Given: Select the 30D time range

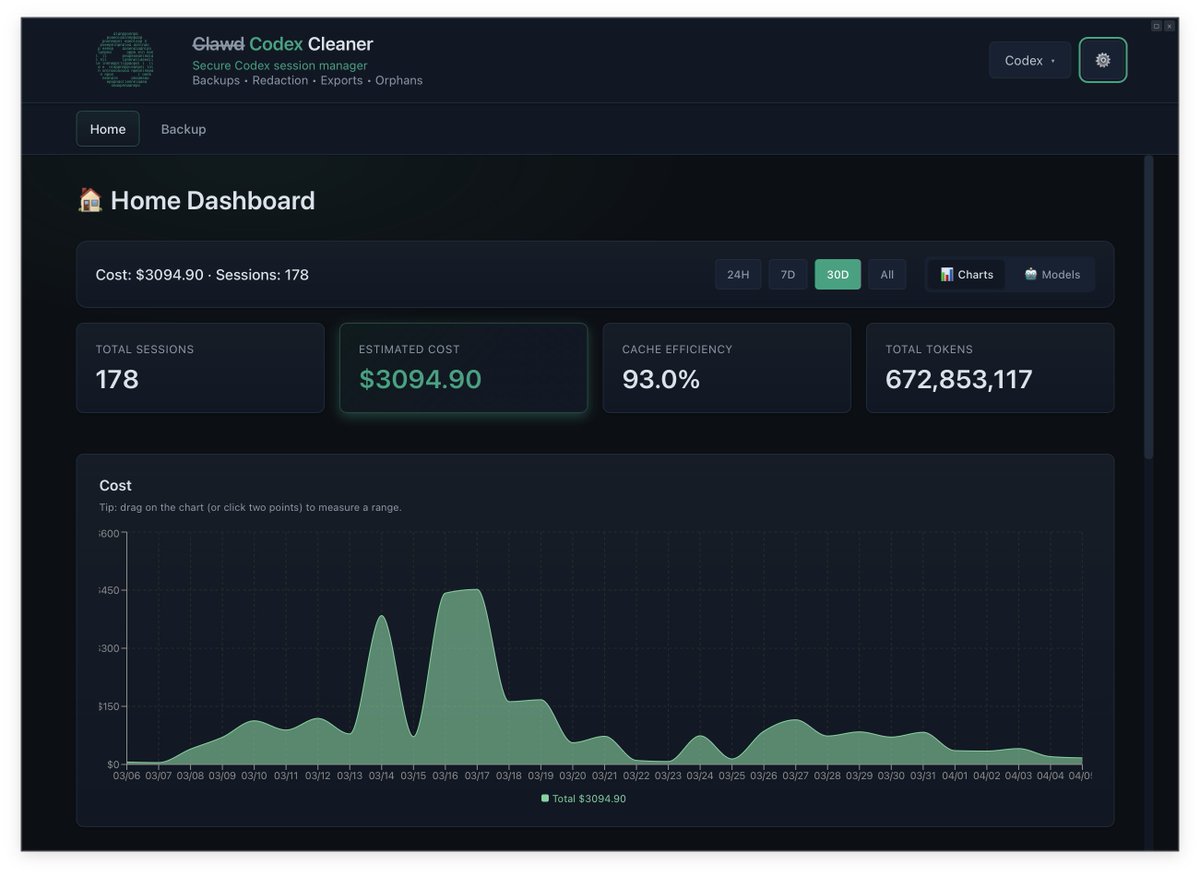Looking at the screenshot, I should pos(838,274).
